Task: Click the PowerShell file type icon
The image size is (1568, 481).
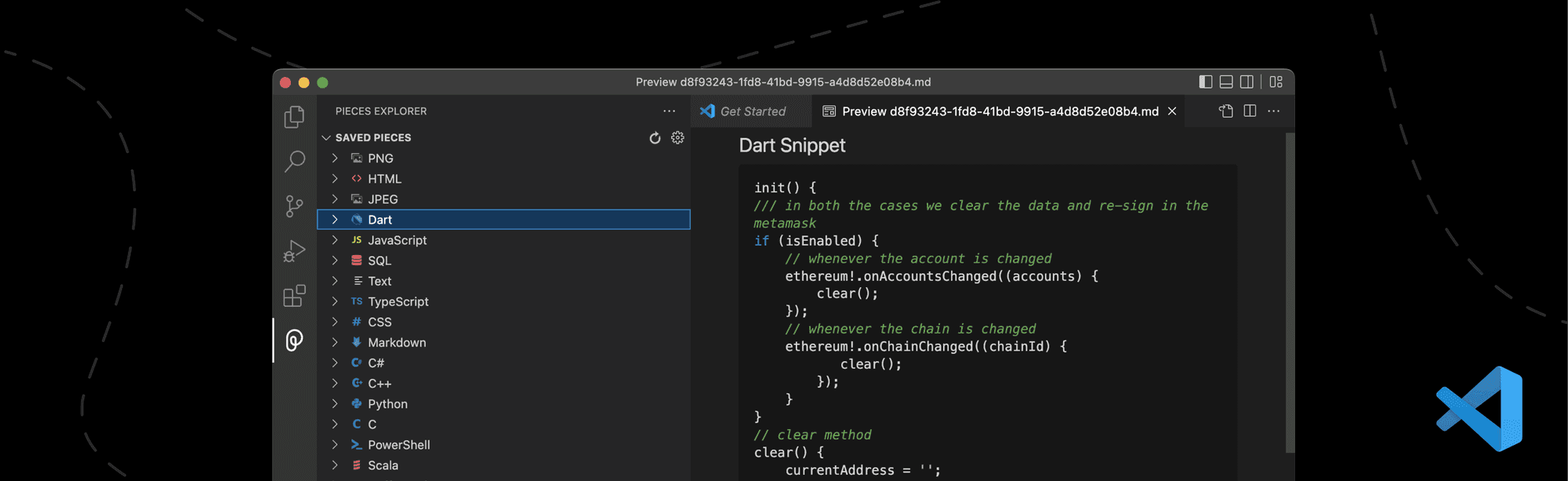Action: [x=357, y=445]
